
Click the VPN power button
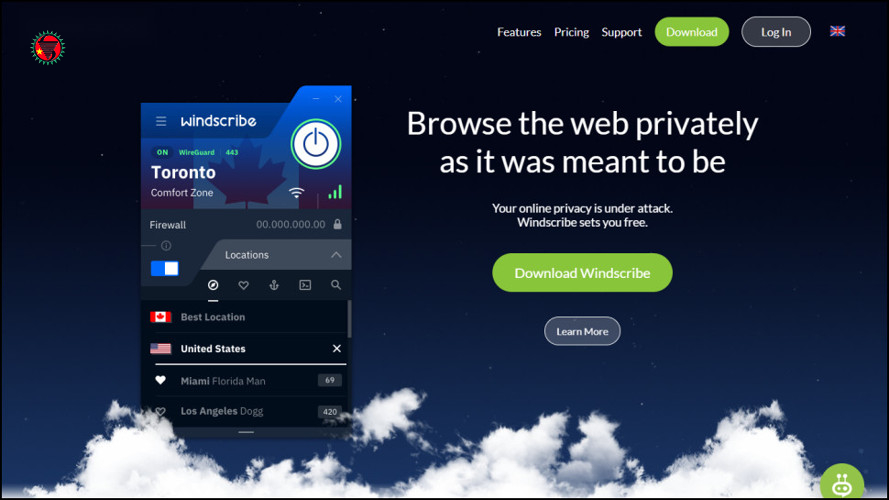(316, 143)
